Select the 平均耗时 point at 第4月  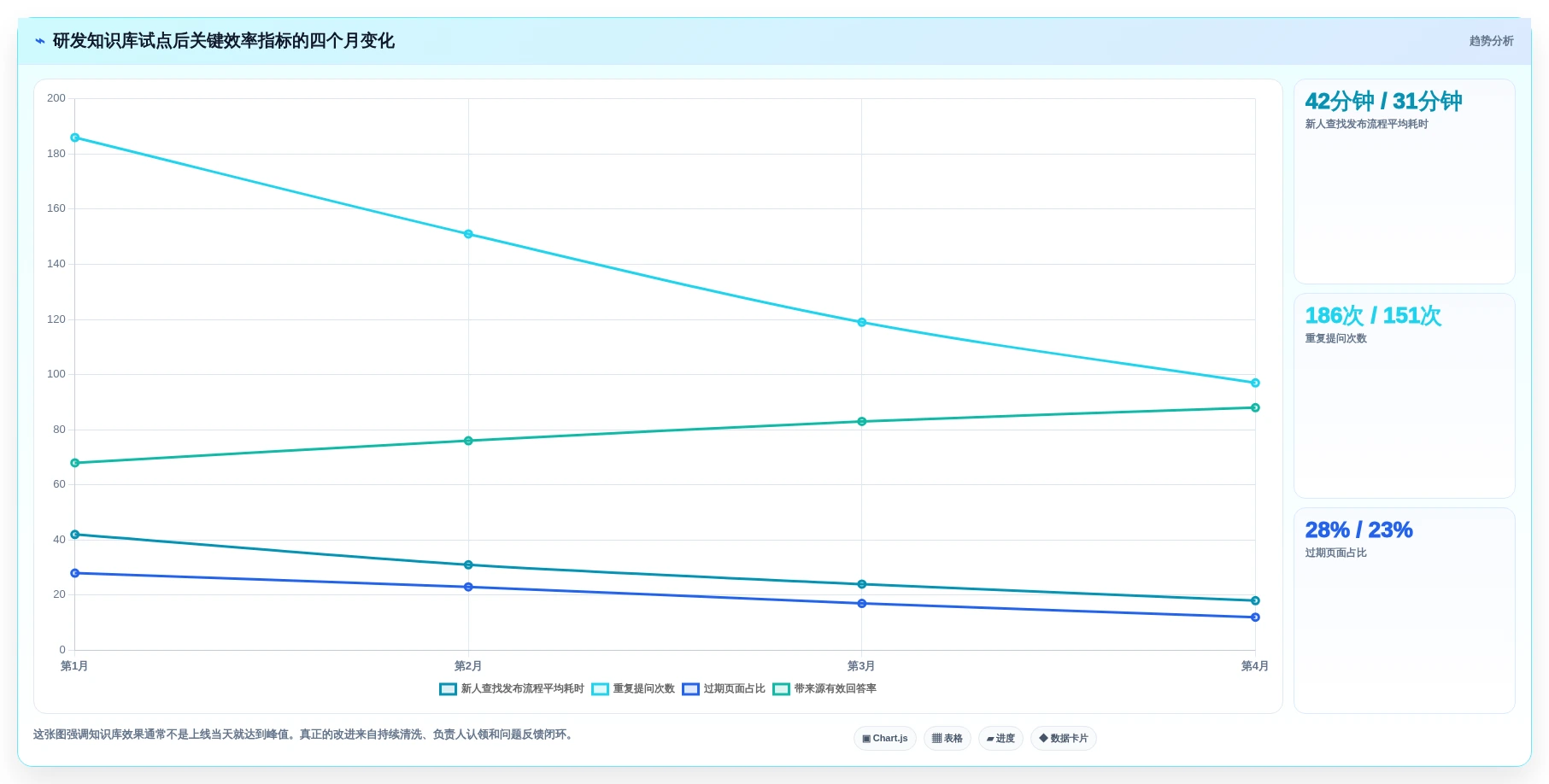1255,600
